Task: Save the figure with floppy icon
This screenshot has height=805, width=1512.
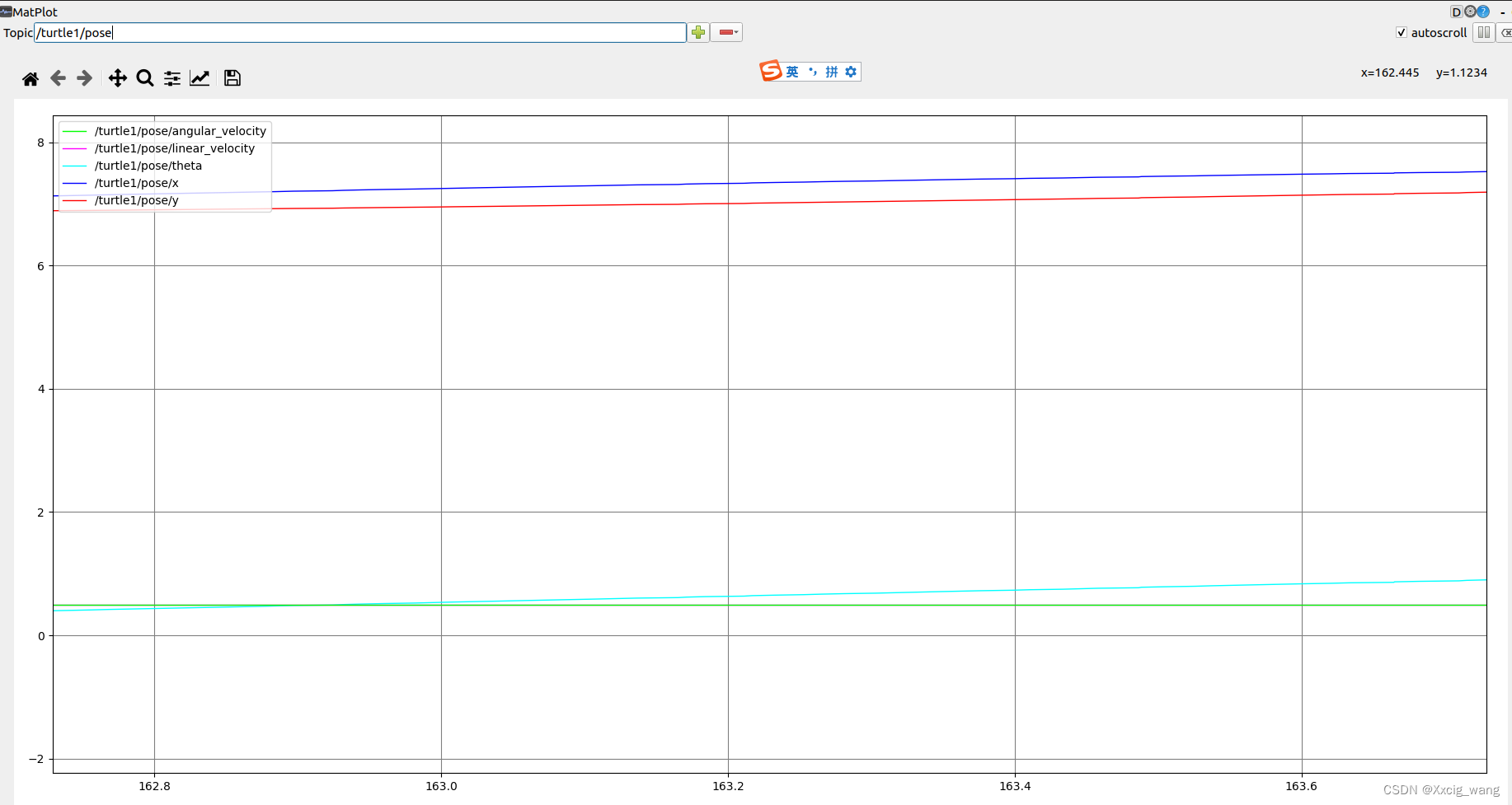Action: 232,78
